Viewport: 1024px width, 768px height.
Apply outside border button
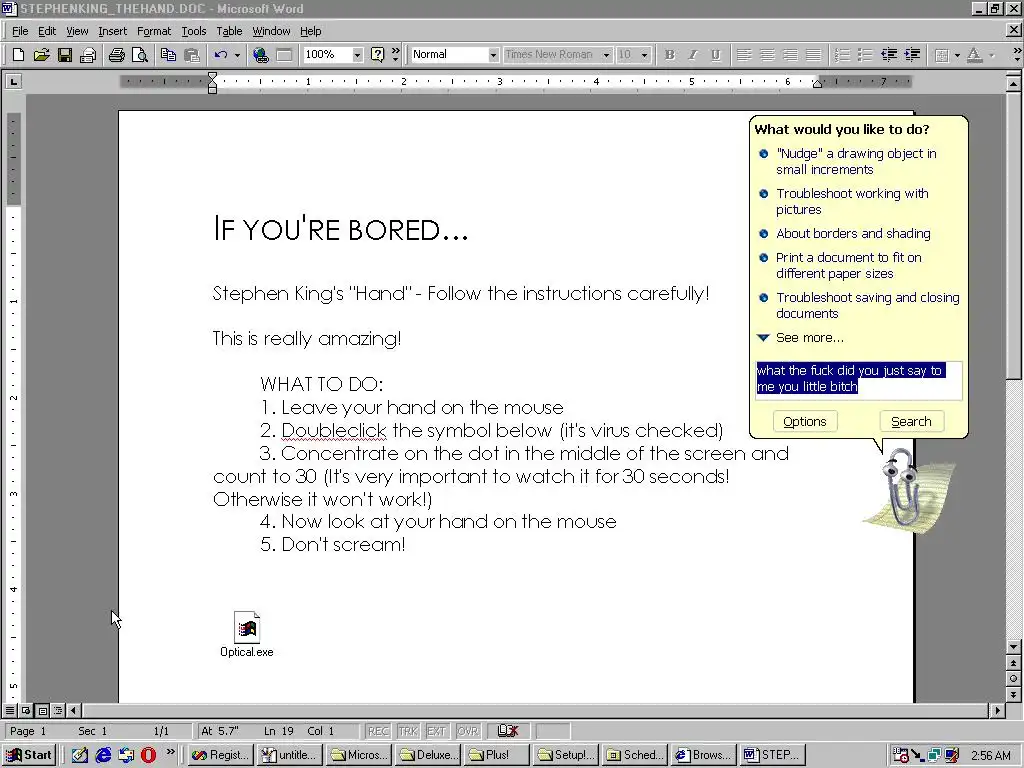click(941, 55)
